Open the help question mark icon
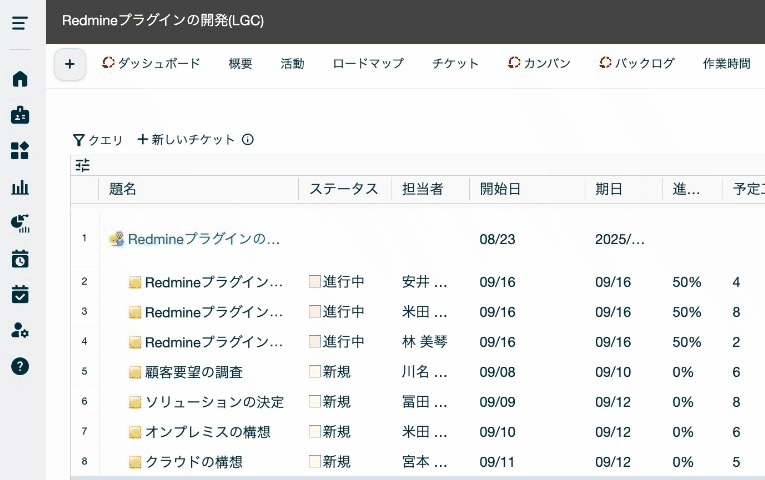The image size is (765, 480). tap(20, 366)
